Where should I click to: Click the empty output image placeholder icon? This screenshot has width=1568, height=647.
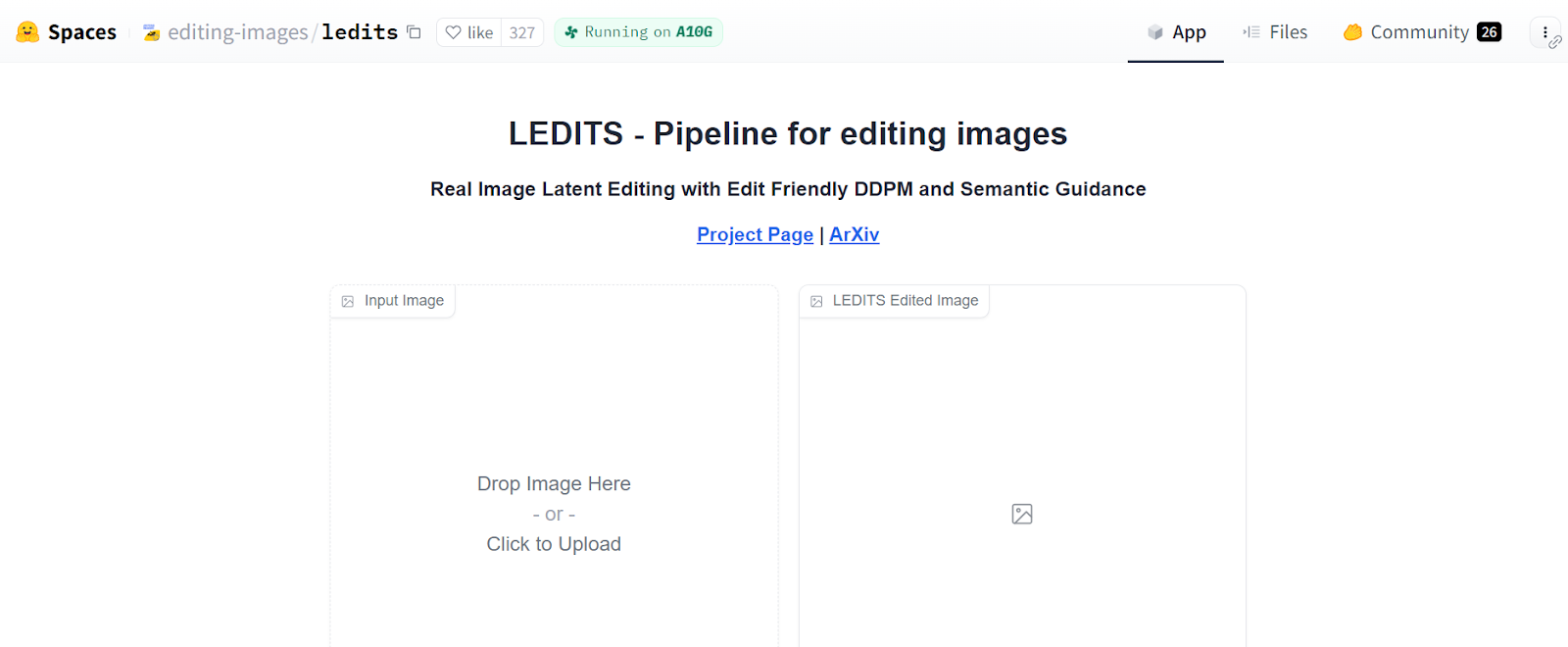pyautogui.click(x=1022, y=514)
